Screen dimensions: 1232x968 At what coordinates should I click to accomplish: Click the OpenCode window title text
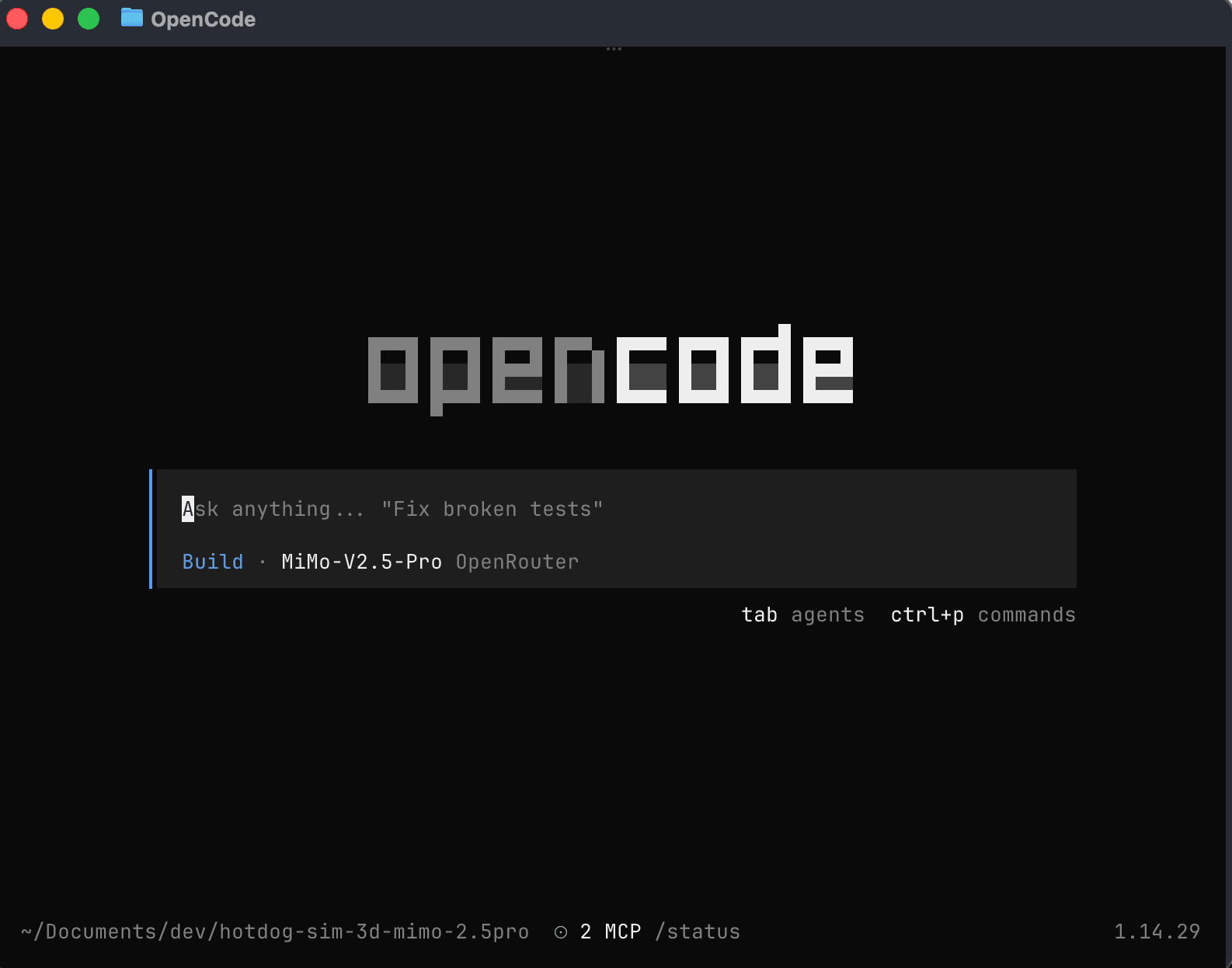pos(203,19)
